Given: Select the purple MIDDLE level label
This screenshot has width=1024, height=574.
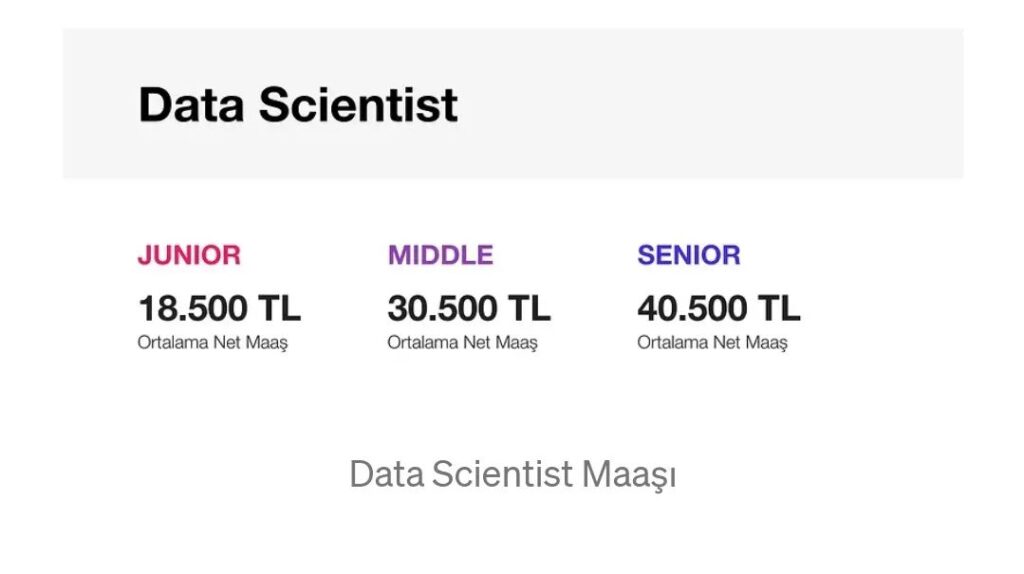Looking at the screenshot, I should [440, 255].
